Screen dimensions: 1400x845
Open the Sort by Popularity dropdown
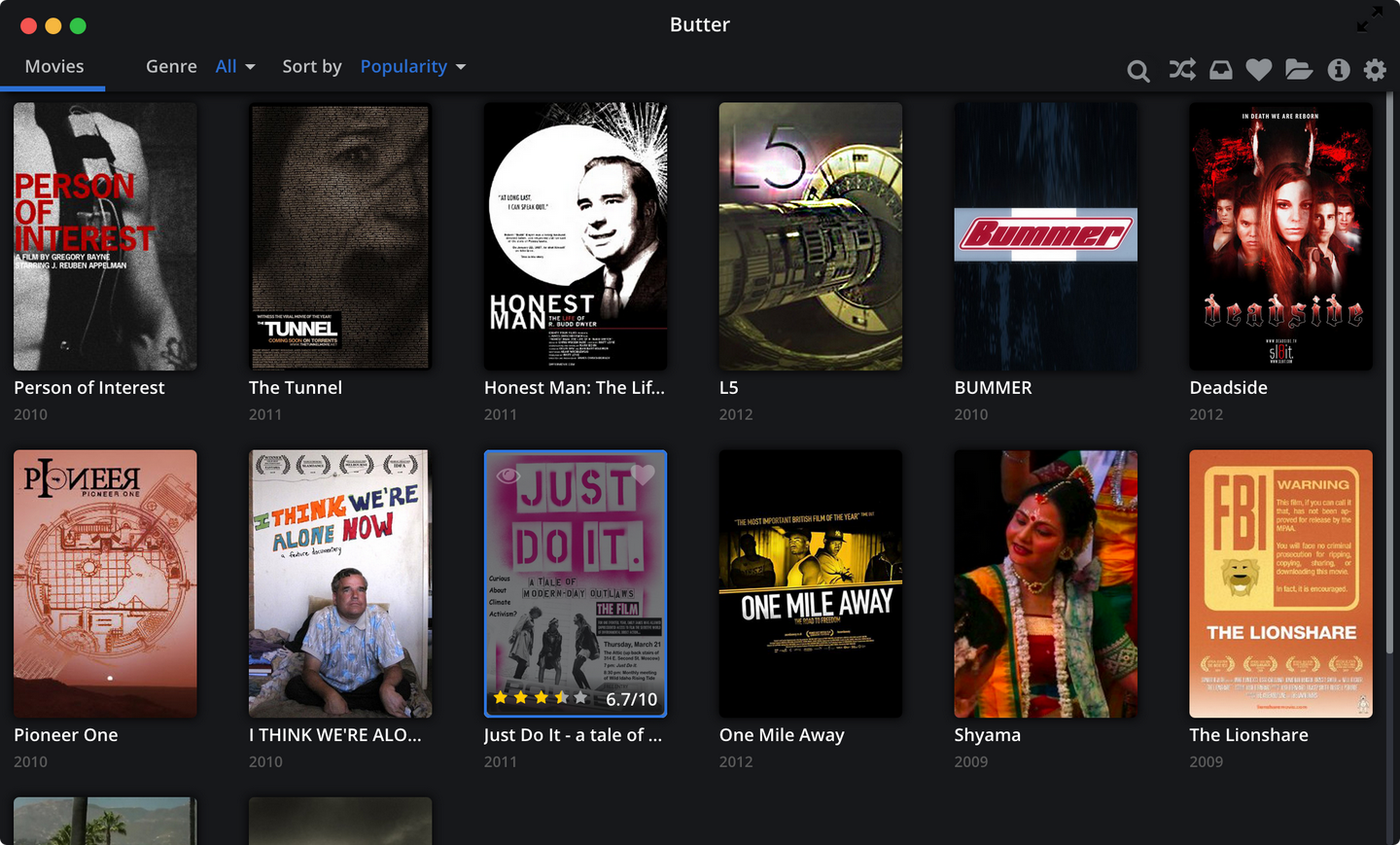[412, 66]
